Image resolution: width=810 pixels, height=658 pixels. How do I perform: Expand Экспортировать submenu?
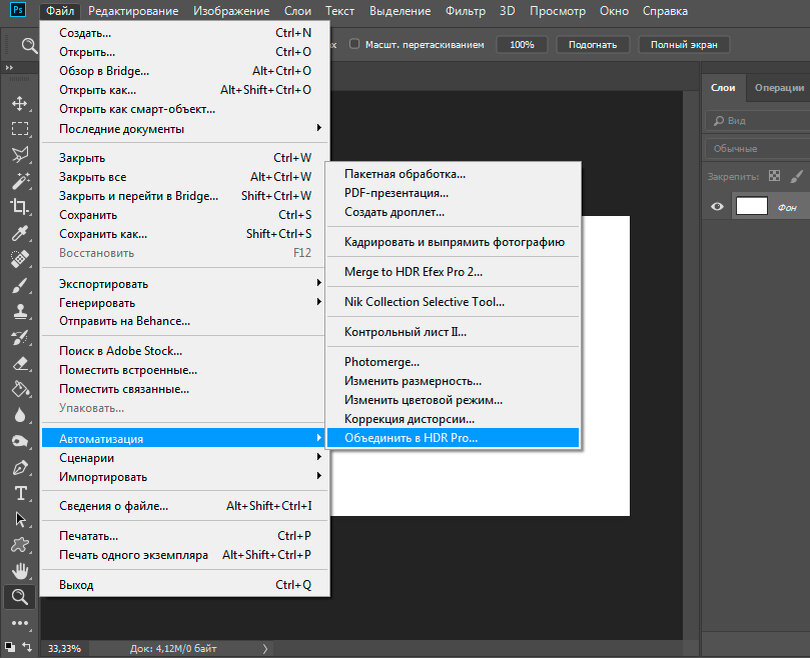click(x=185, y=284)
